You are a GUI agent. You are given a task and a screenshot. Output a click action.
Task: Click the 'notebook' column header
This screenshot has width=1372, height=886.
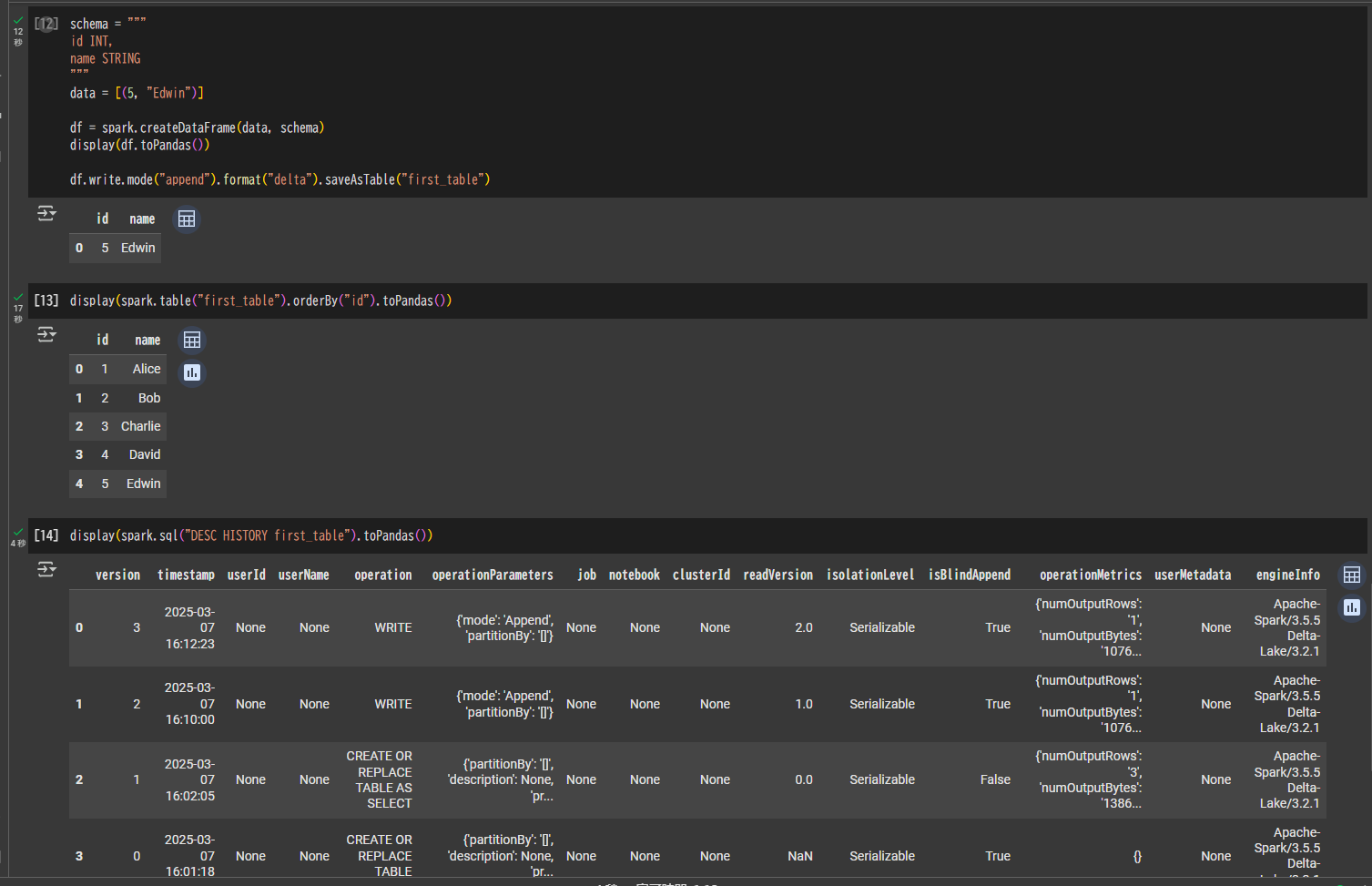point(635,575)
